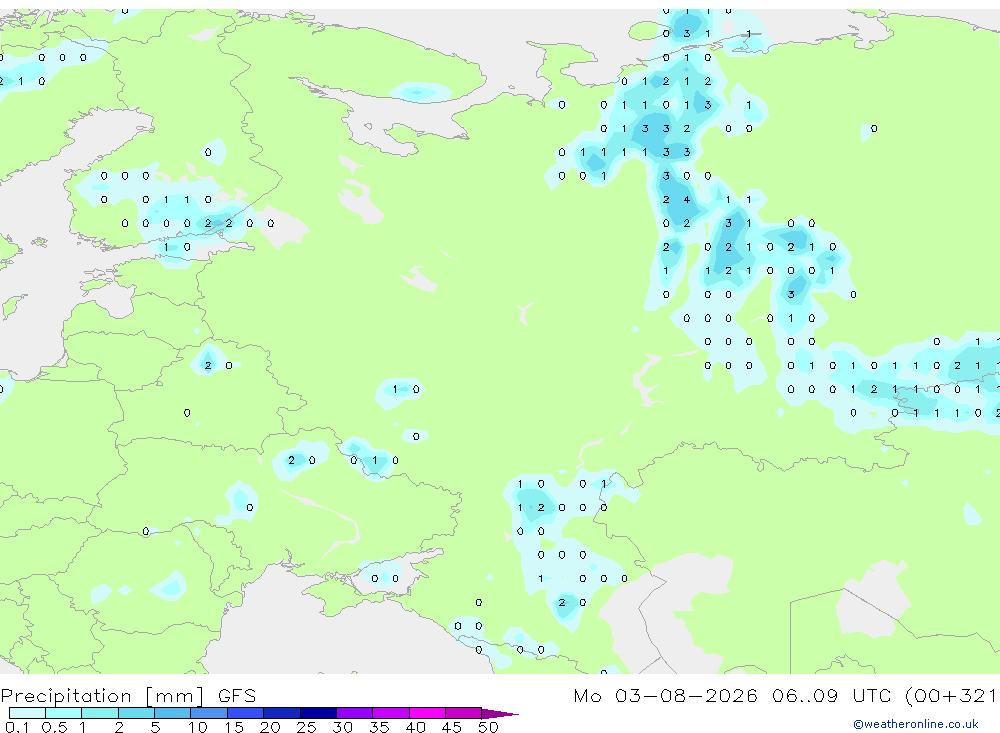This screenshot has height=733, width=1000.
Task: Pick the 10–15 mm blue legend swatch
Action: point(209,713)
